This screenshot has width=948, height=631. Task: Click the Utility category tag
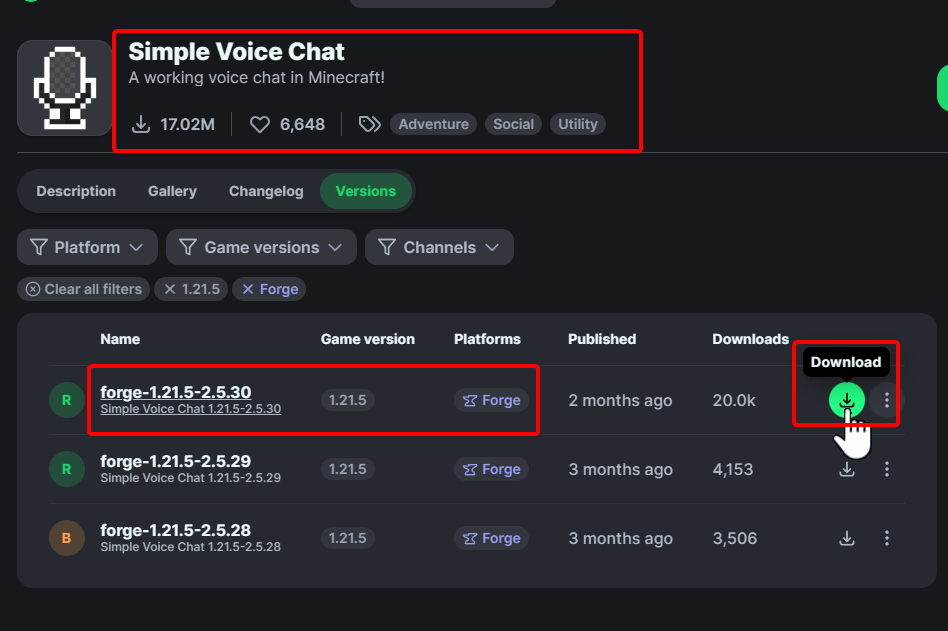coord(577,125)
